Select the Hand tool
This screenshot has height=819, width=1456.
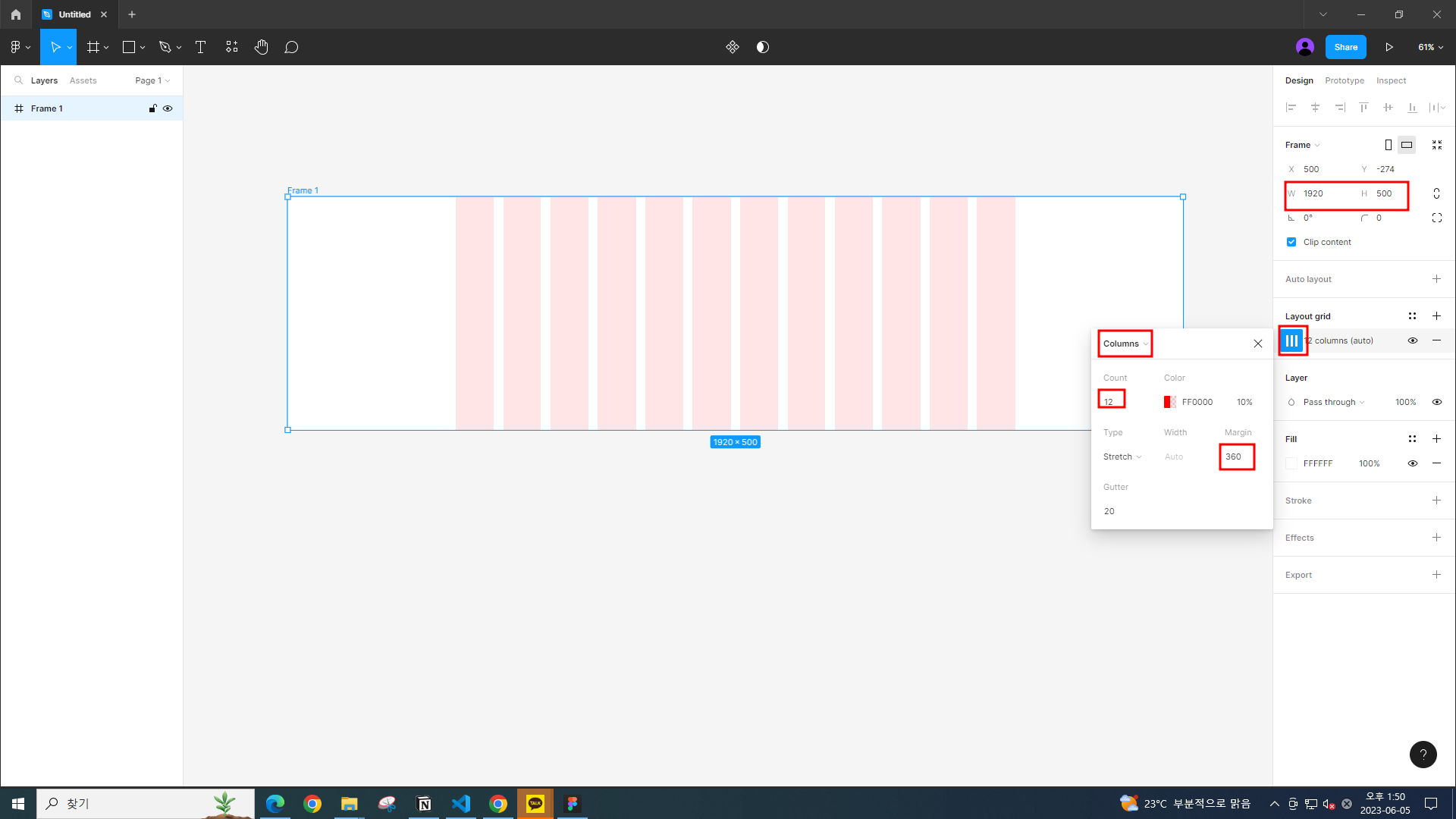(x=261, y=47)
